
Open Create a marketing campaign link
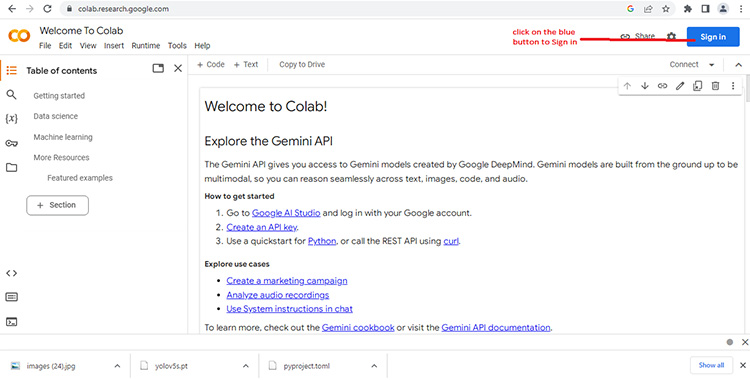point(287,281)
